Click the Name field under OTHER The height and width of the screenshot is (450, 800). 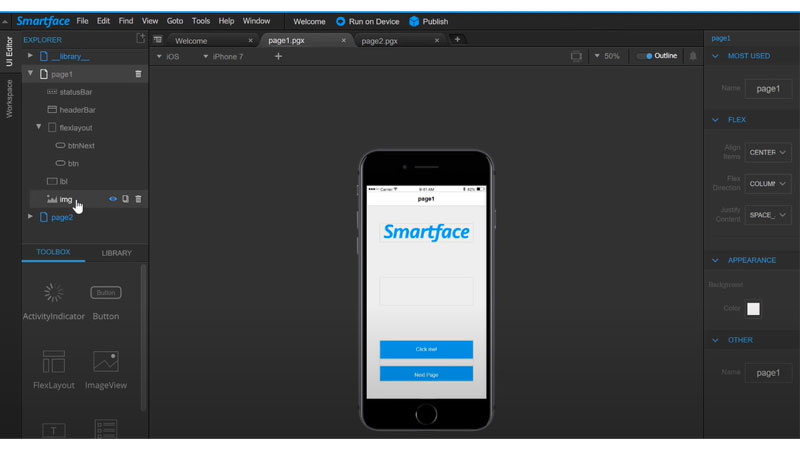point(768,373)
